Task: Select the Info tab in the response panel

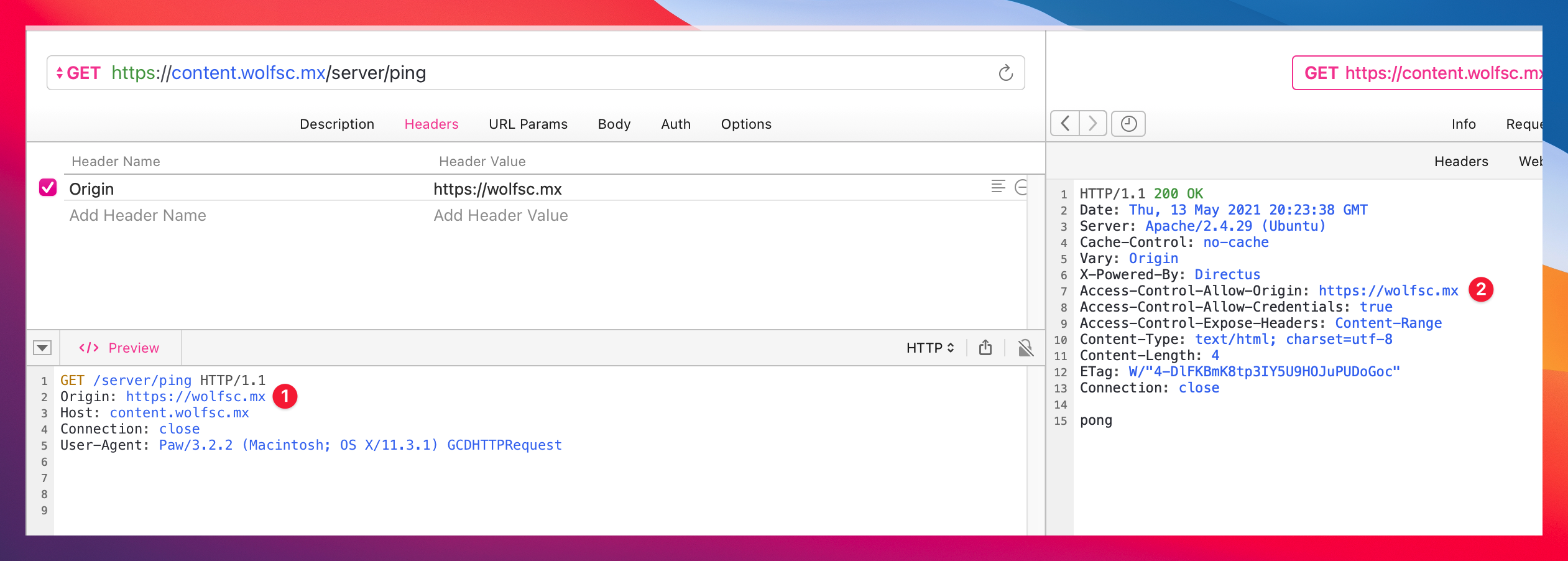Action: [x=1465, y=124]
